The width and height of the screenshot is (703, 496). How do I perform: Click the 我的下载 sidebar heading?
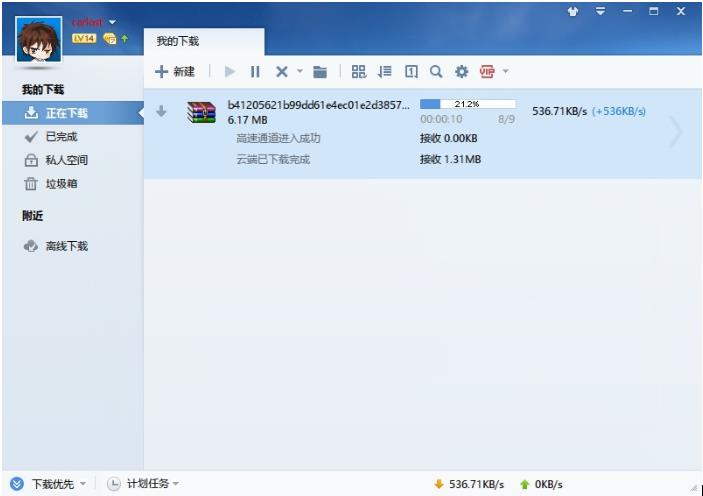(x=43, y=90)
